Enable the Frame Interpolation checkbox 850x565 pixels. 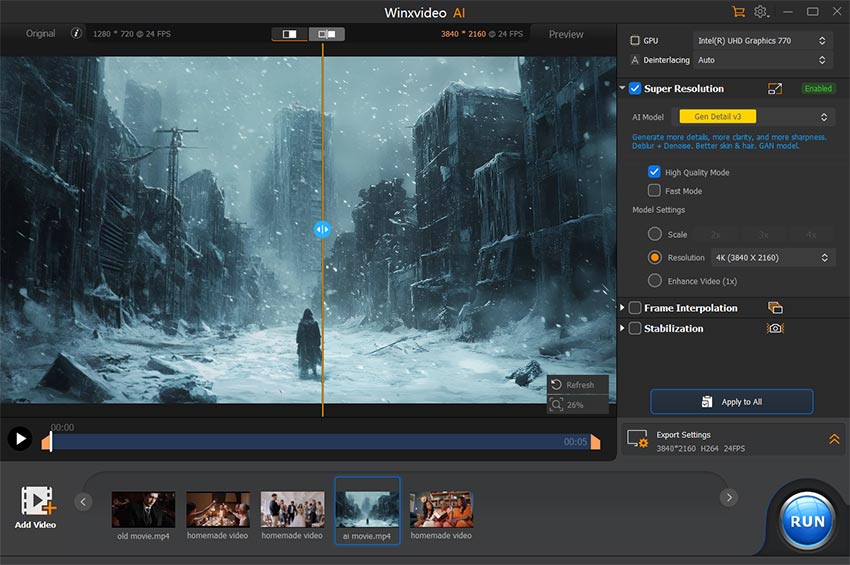[635, 308]
